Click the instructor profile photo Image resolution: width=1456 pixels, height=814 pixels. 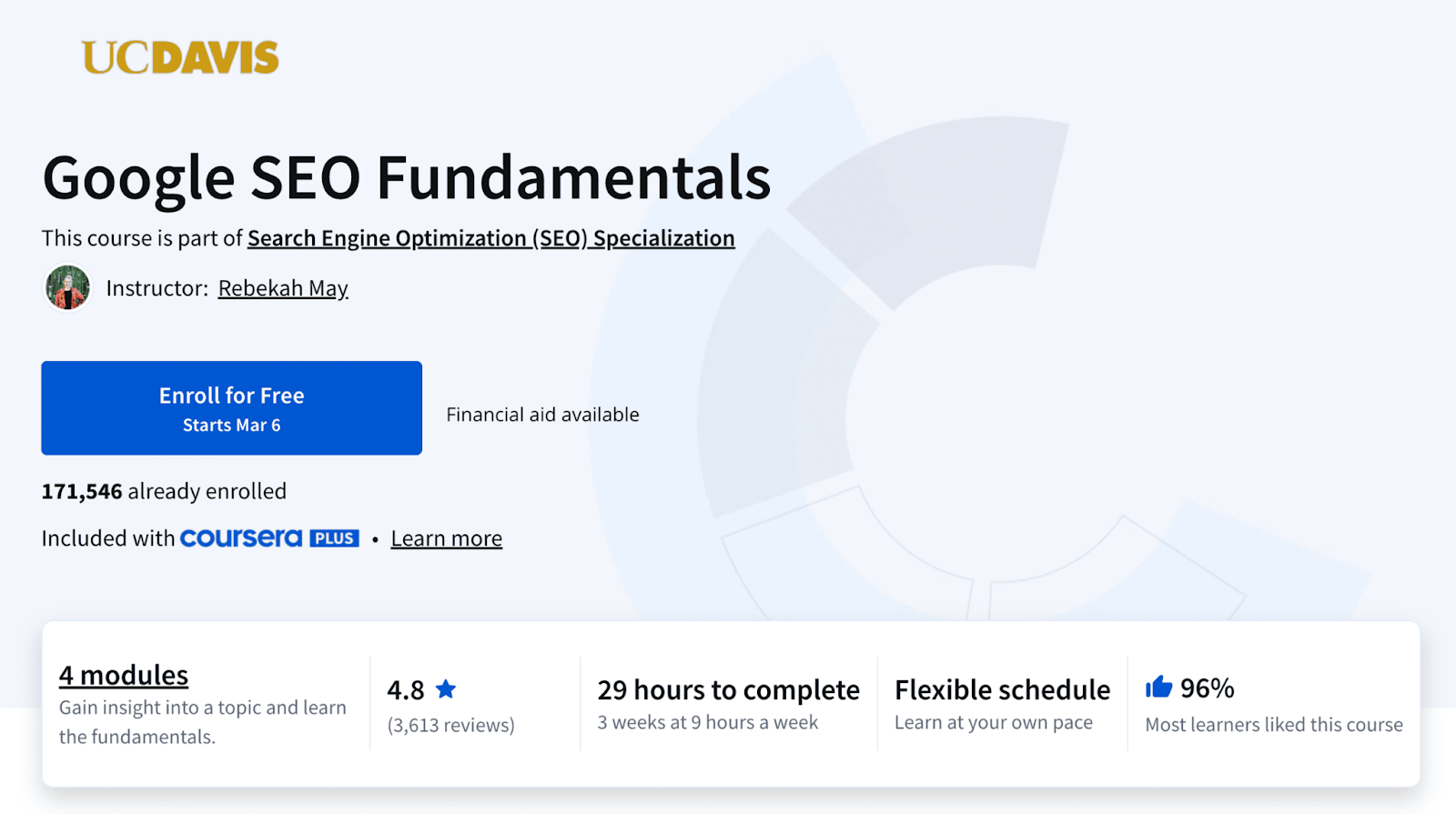(x=67, y=288)
